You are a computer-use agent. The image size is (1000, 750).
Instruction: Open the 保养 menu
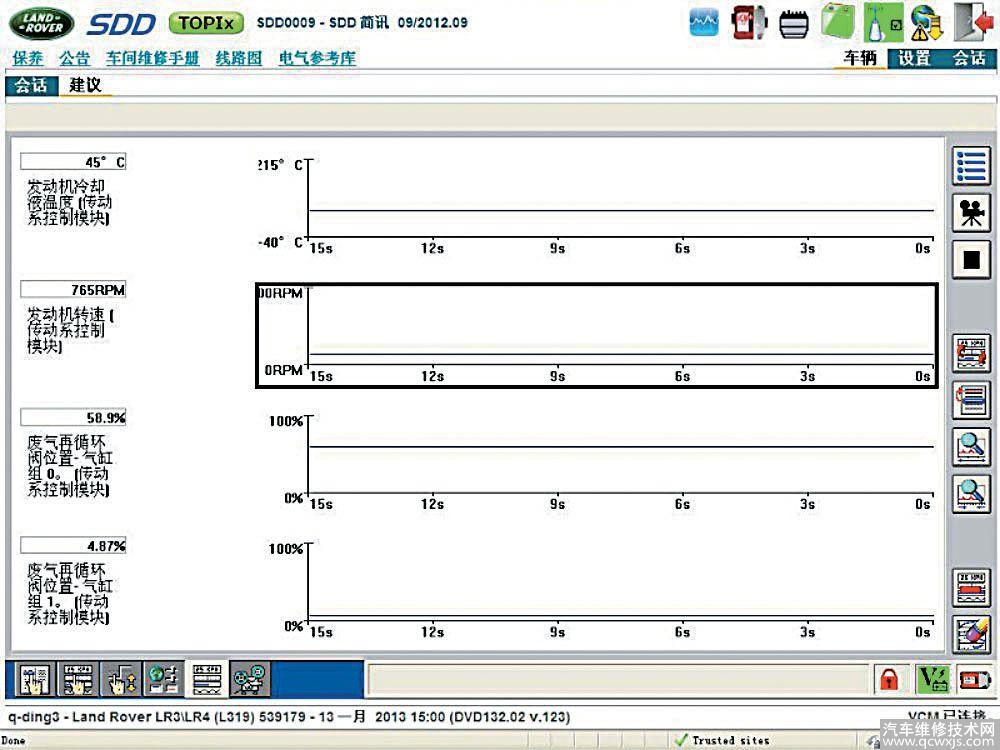pos(27,58)
